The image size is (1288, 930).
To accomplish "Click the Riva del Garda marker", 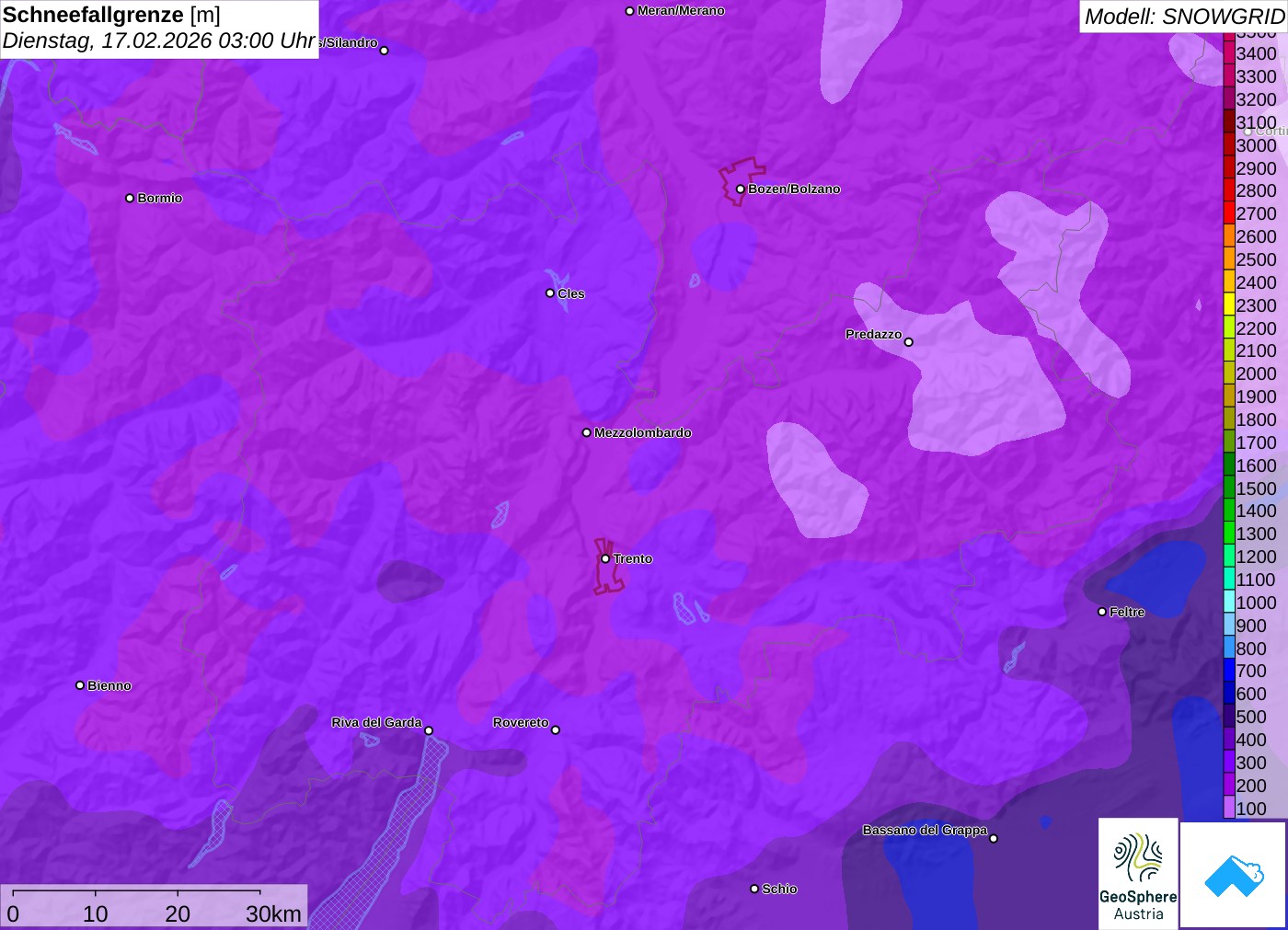I will click(429, 730).
